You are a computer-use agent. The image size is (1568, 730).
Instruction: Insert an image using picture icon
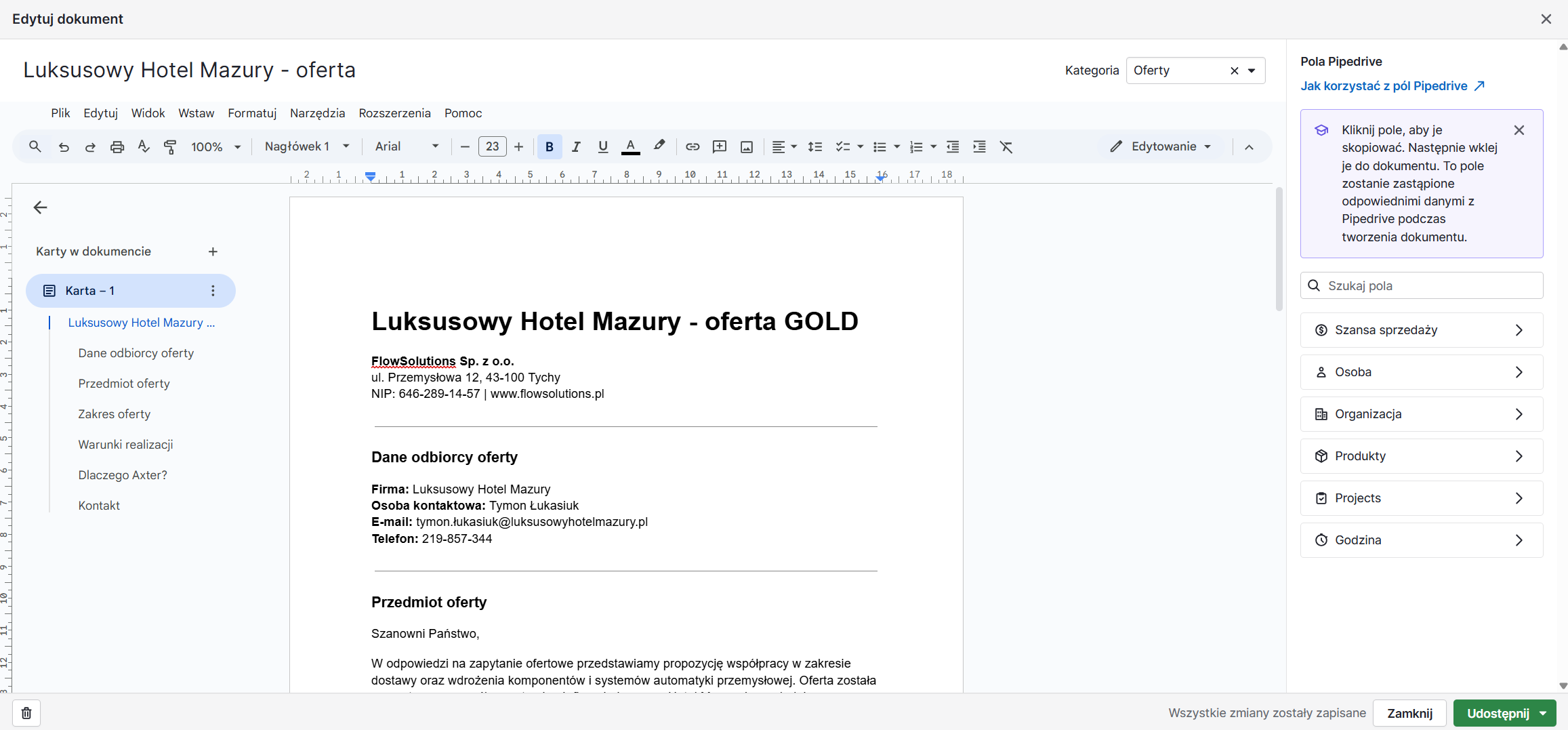pyautogui.click(x=747, y=146)
